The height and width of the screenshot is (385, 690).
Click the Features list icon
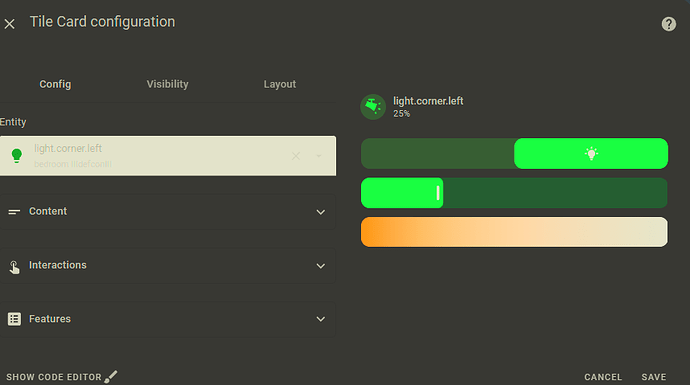click(14, 319)
